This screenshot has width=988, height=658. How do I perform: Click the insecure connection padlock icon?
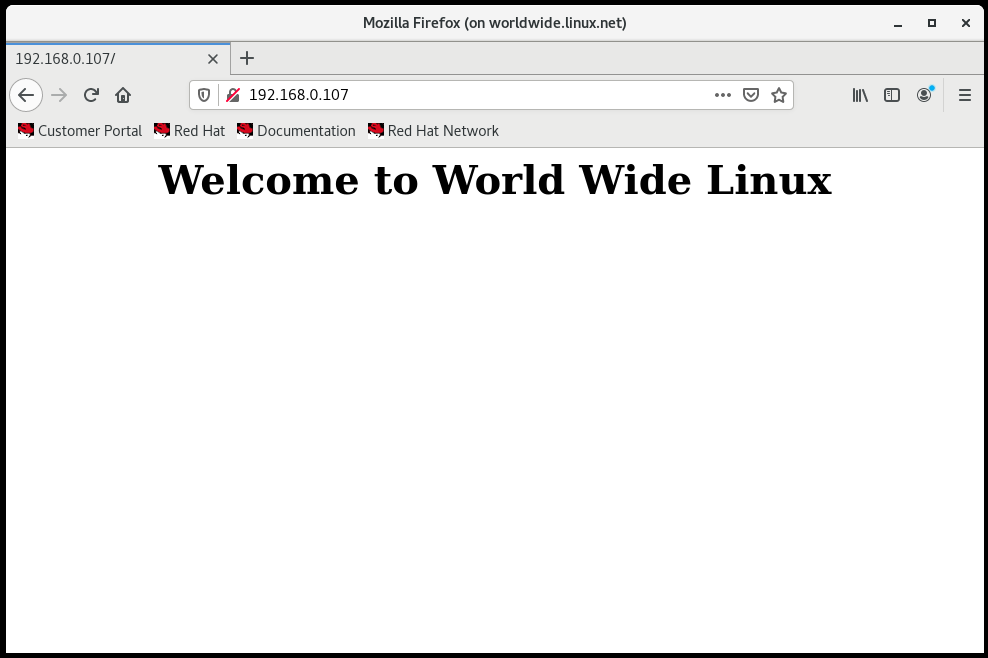coord(232,95)
